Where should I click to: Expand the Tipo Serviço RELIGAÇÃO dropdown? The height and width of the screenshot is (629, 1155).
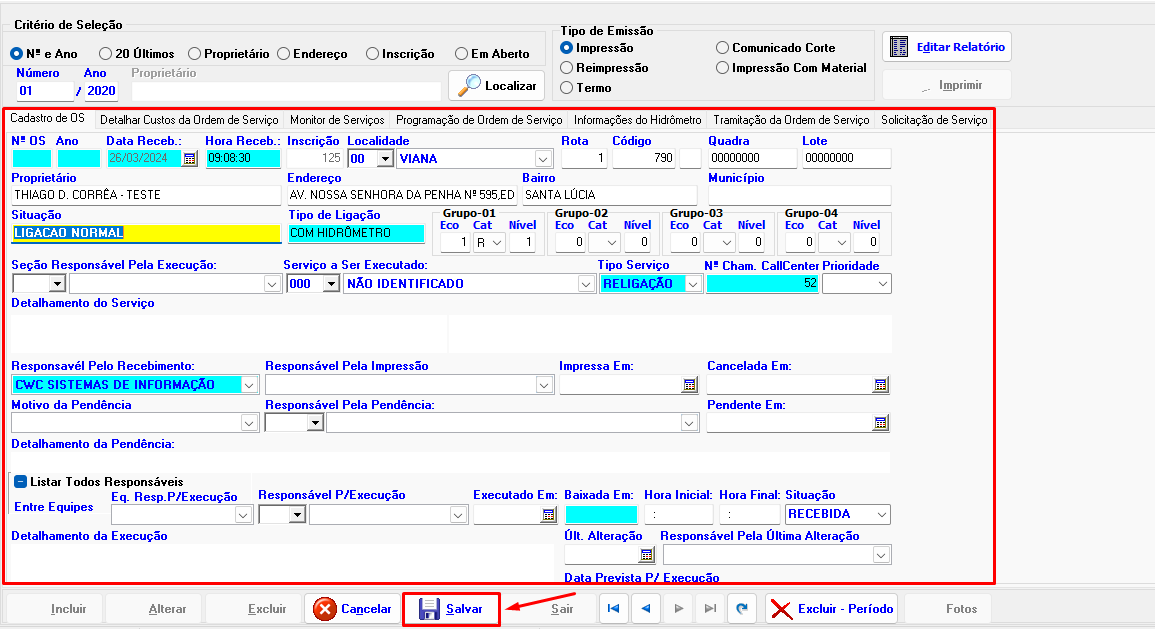(x=692, y=284)
